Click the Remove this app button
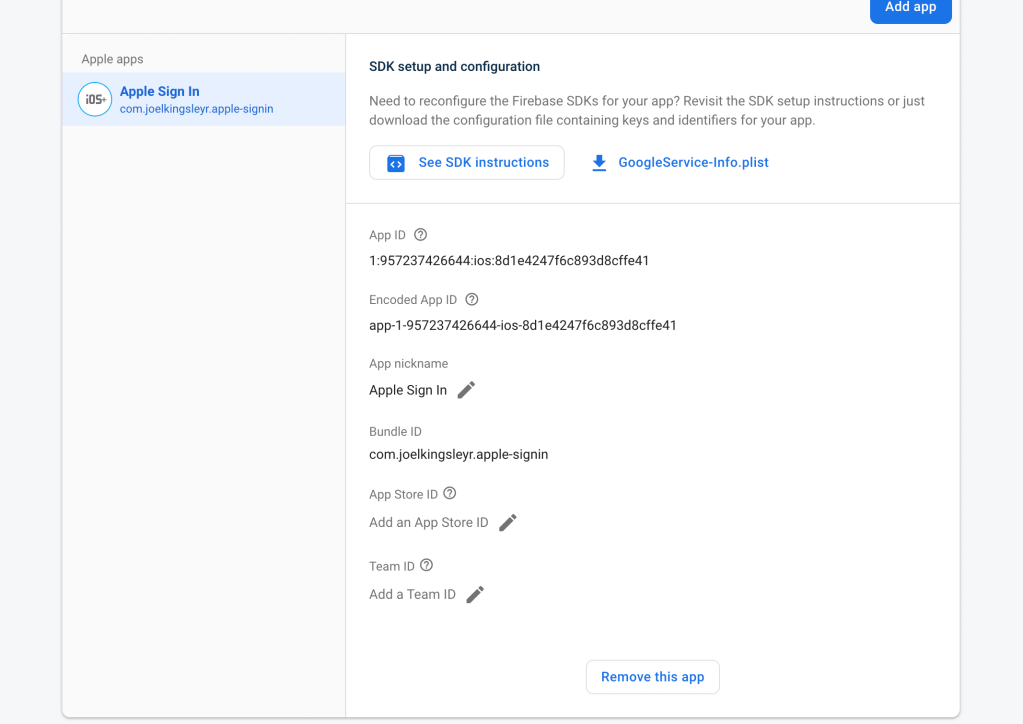 click(x=652, y=677)
